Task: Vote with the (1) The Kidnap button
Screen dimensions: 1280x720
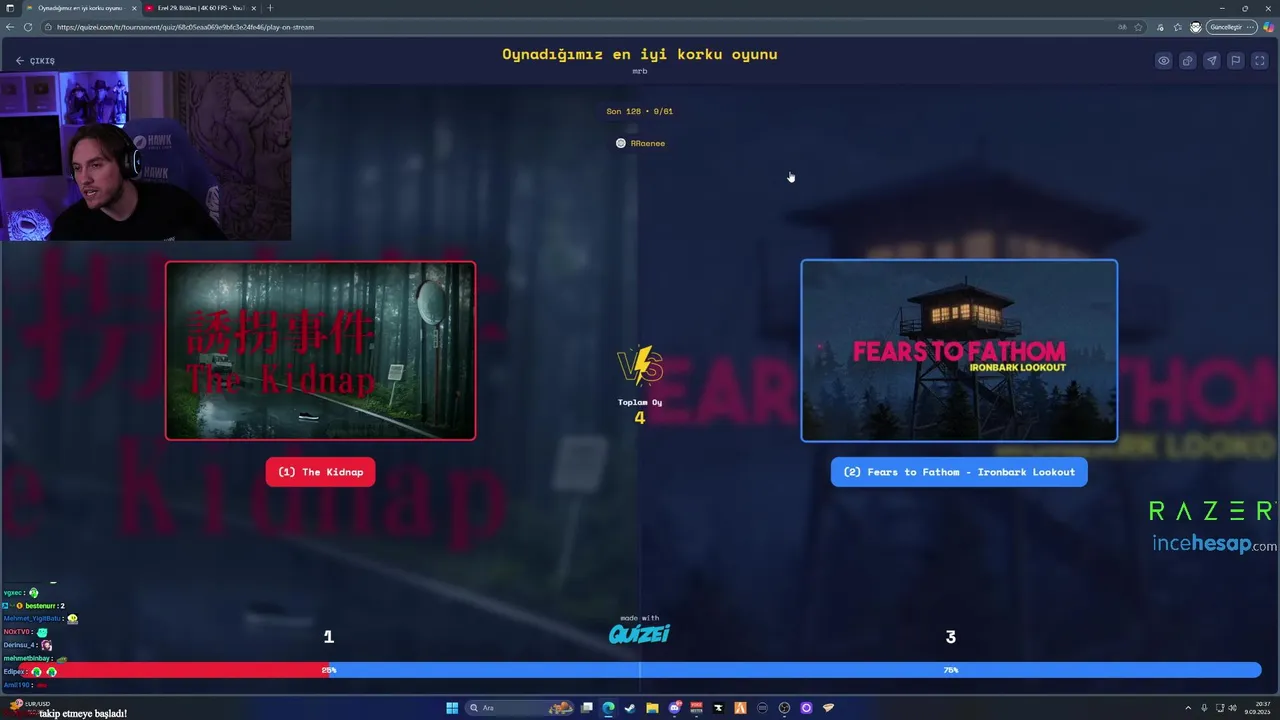Action: 321,472
